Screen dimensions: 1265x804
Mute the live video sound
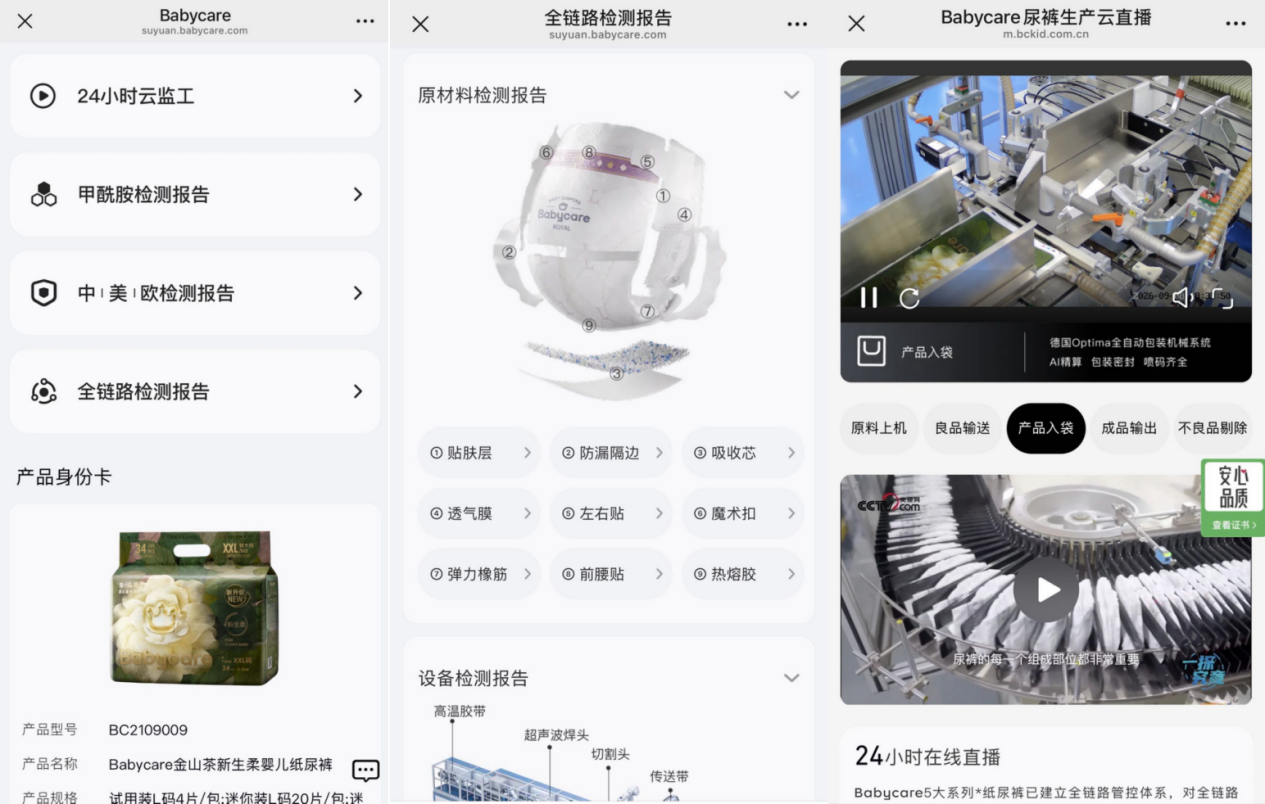tap(1182, 297)
